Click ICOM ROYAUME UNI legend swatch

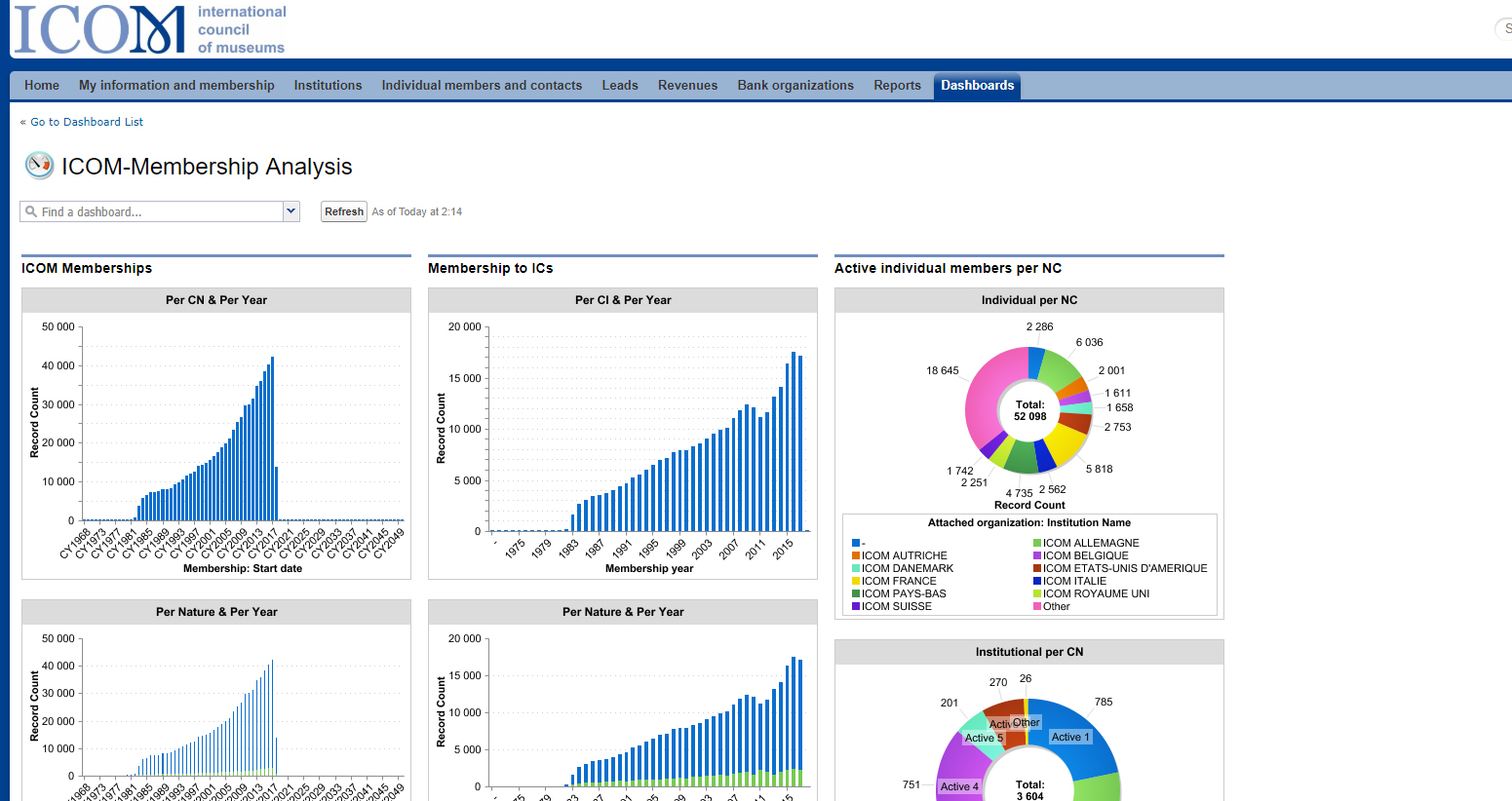click(1037, 593)
